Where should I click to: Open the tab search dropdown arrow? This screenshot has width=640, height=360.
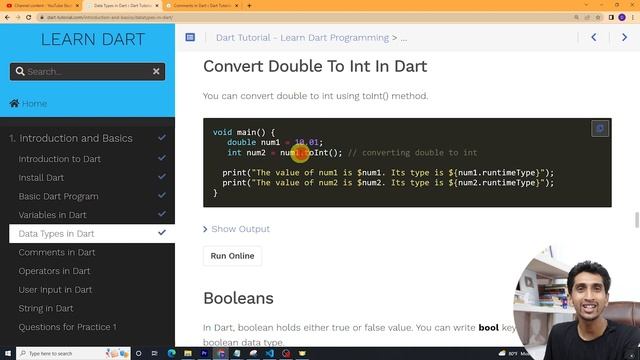(x=586, y=5)
